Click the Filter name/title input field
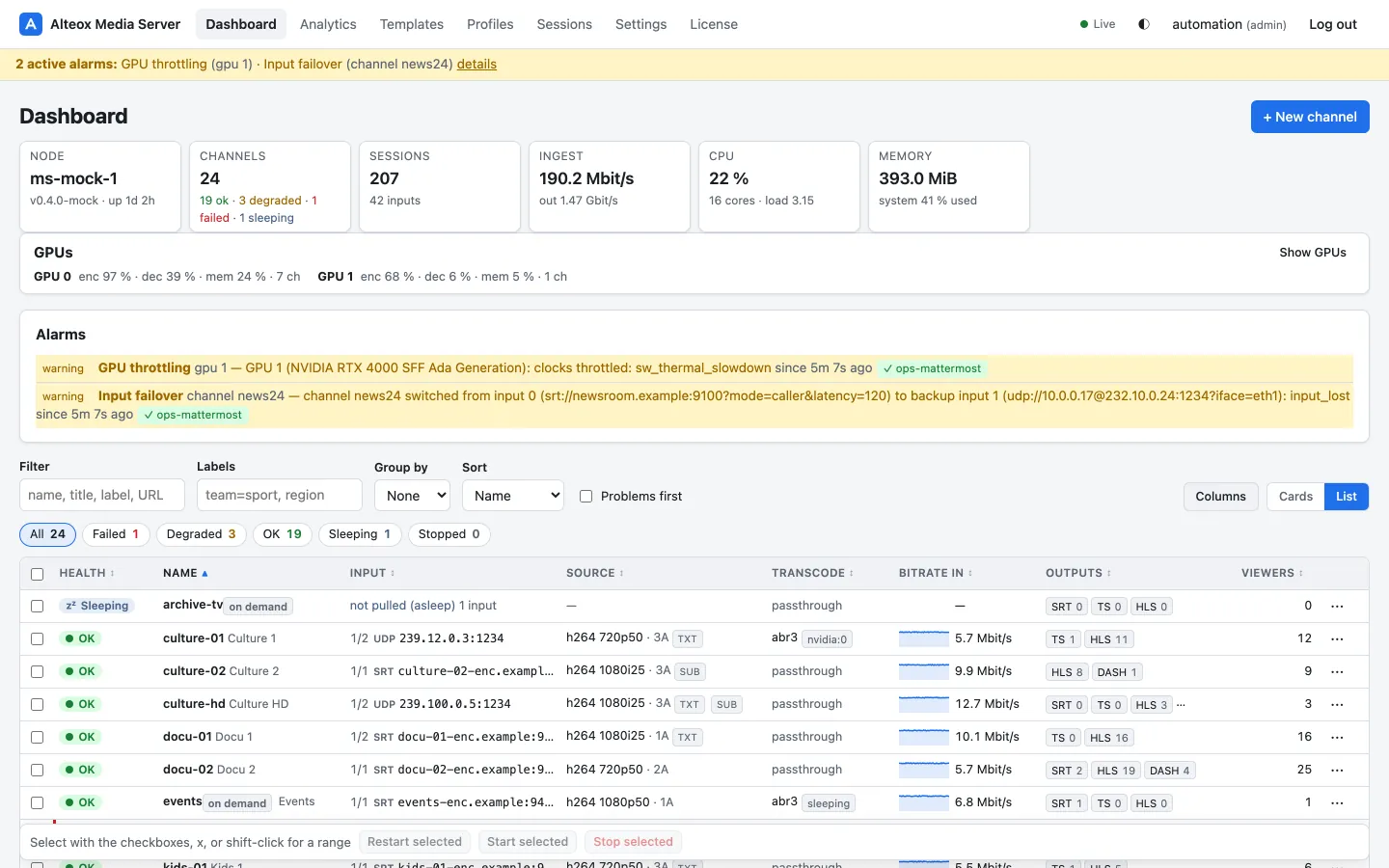The image size is (1389, 868). pos(102,496)
